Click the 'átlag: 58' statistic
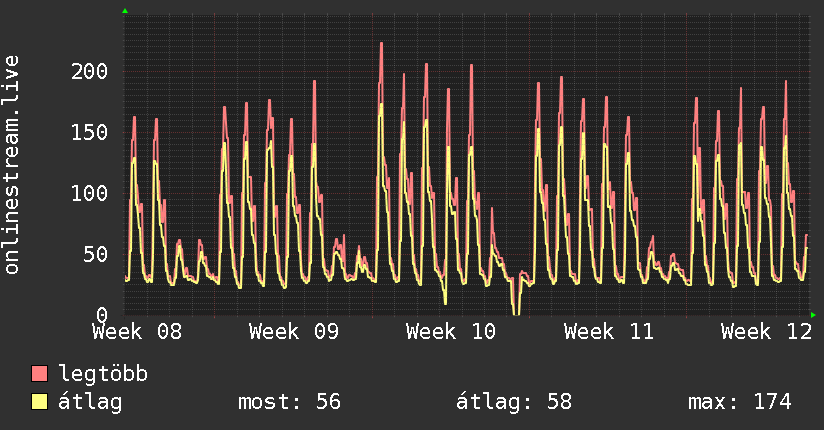The image size is (824, 430). point(514,402)
